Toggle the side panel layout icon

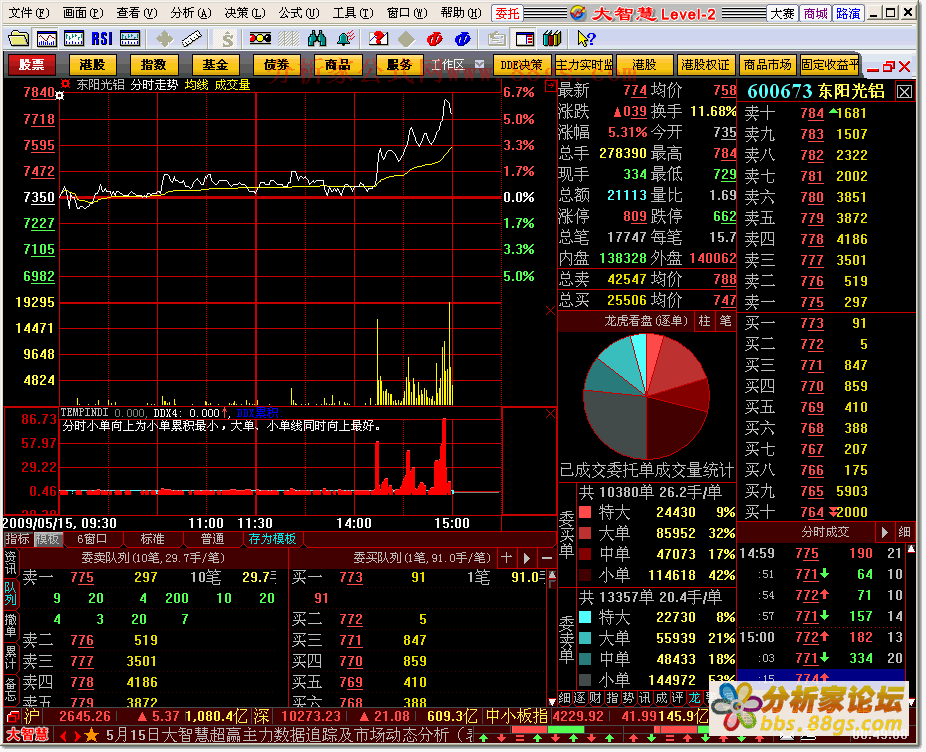[x=524, y=39]
